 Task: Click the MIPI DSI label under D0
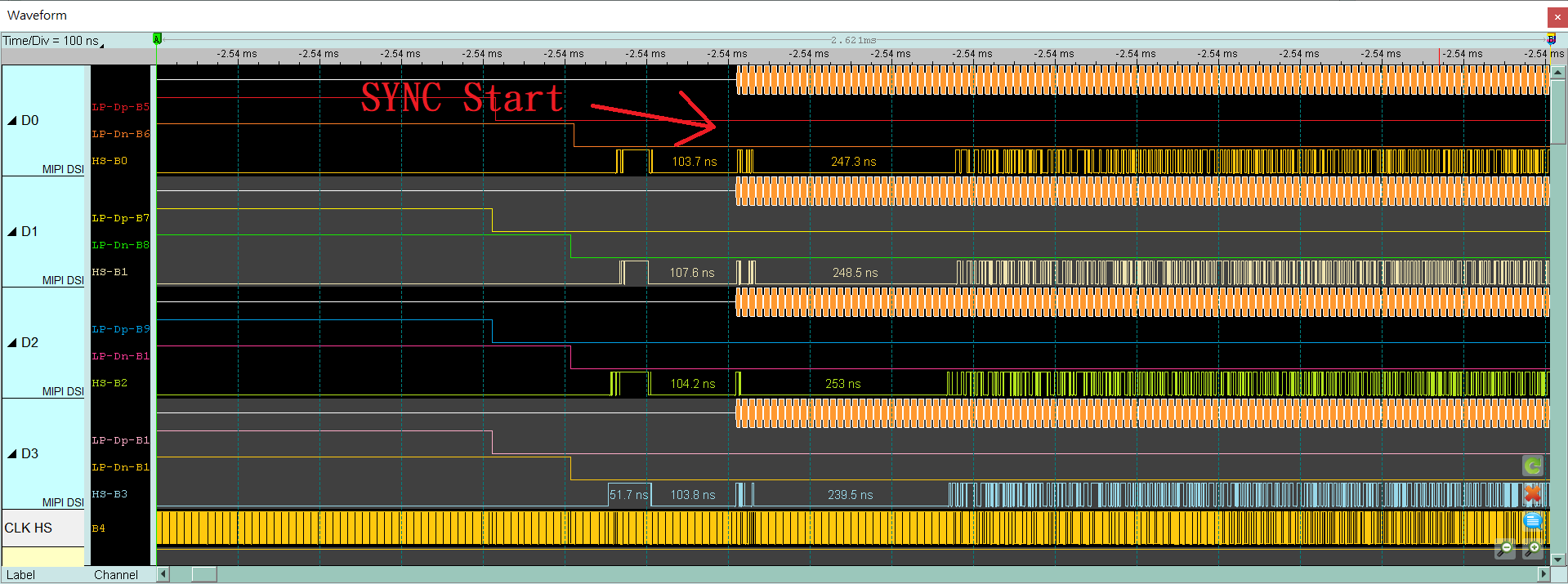click(x=63, y=169)
